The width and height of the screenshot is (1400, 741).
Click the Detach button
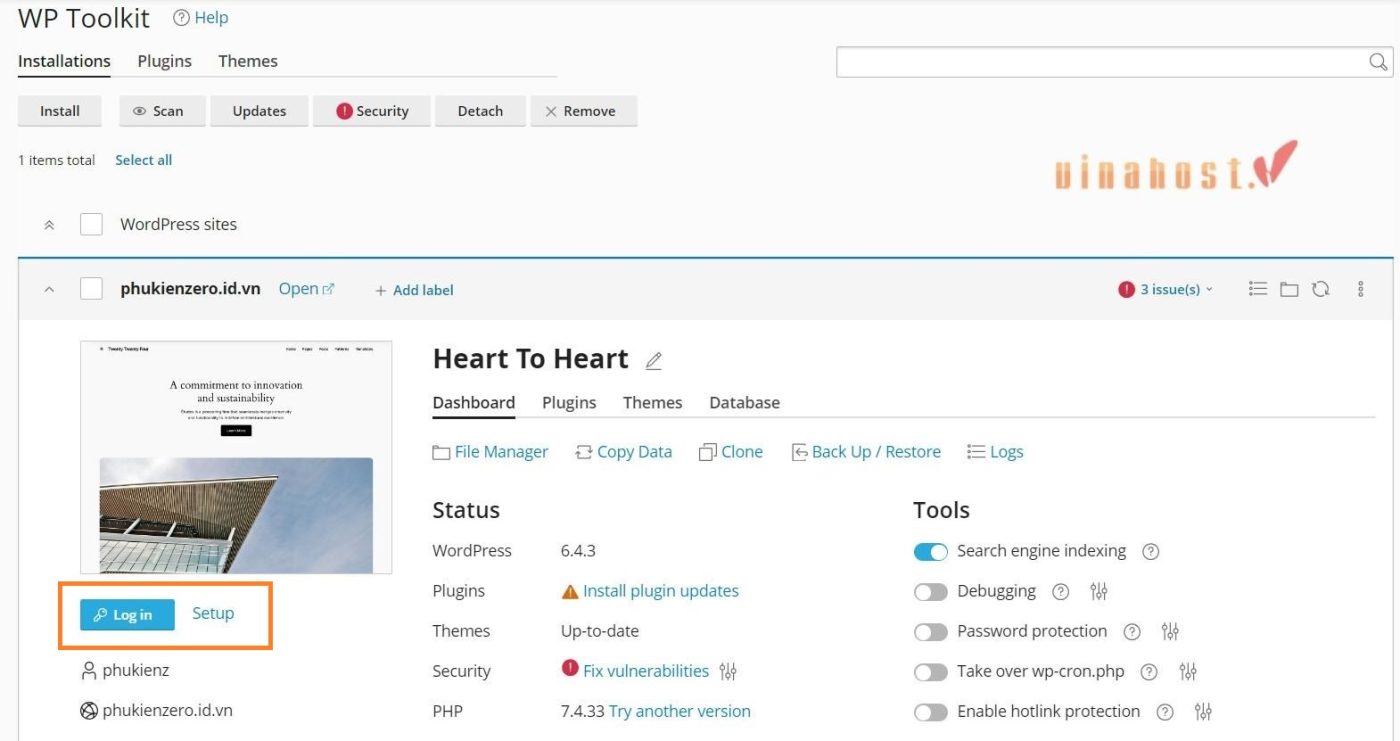pyautogui.click(x=480, y=111)
